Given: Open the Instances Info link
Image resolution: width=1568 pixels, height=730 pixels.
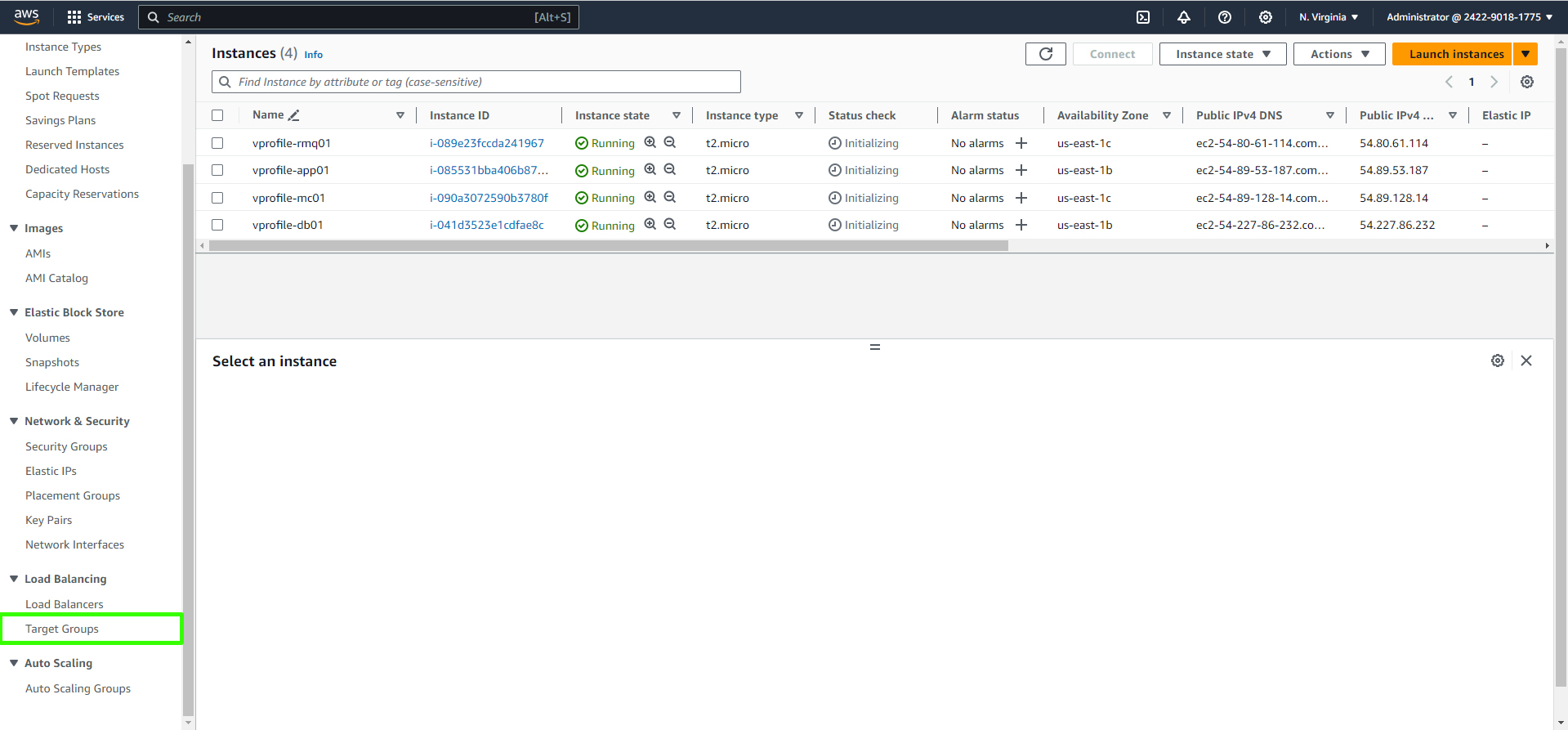Looking at the screenshot, I should [x=314, y=55].
